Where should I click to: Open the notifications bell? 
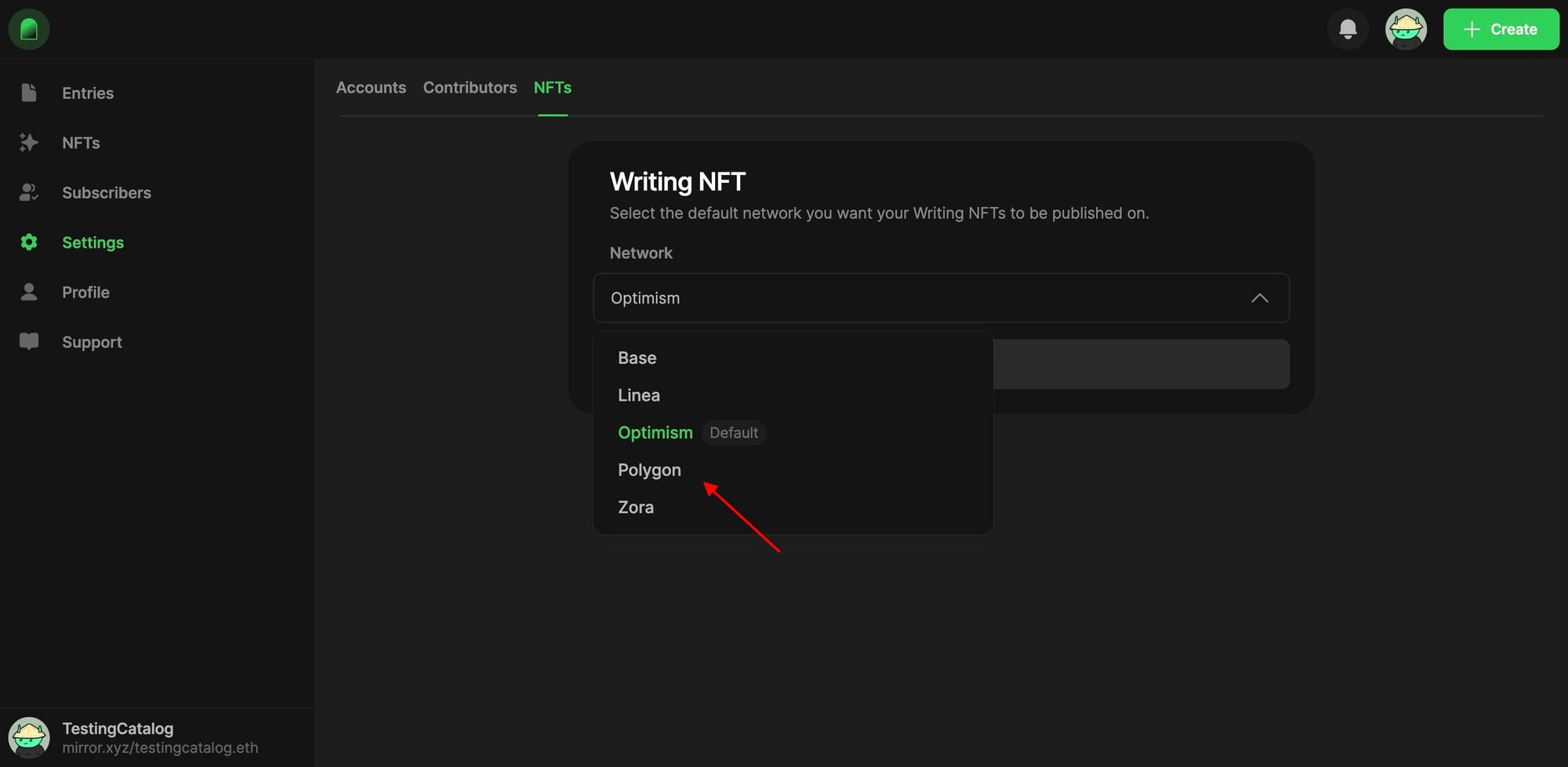pyautogui.click(x=1348, y=29)
